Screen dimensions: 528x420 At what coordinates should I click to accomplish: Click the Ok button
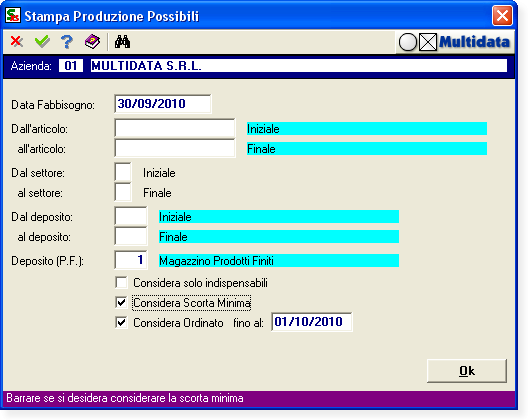point(467,370)
